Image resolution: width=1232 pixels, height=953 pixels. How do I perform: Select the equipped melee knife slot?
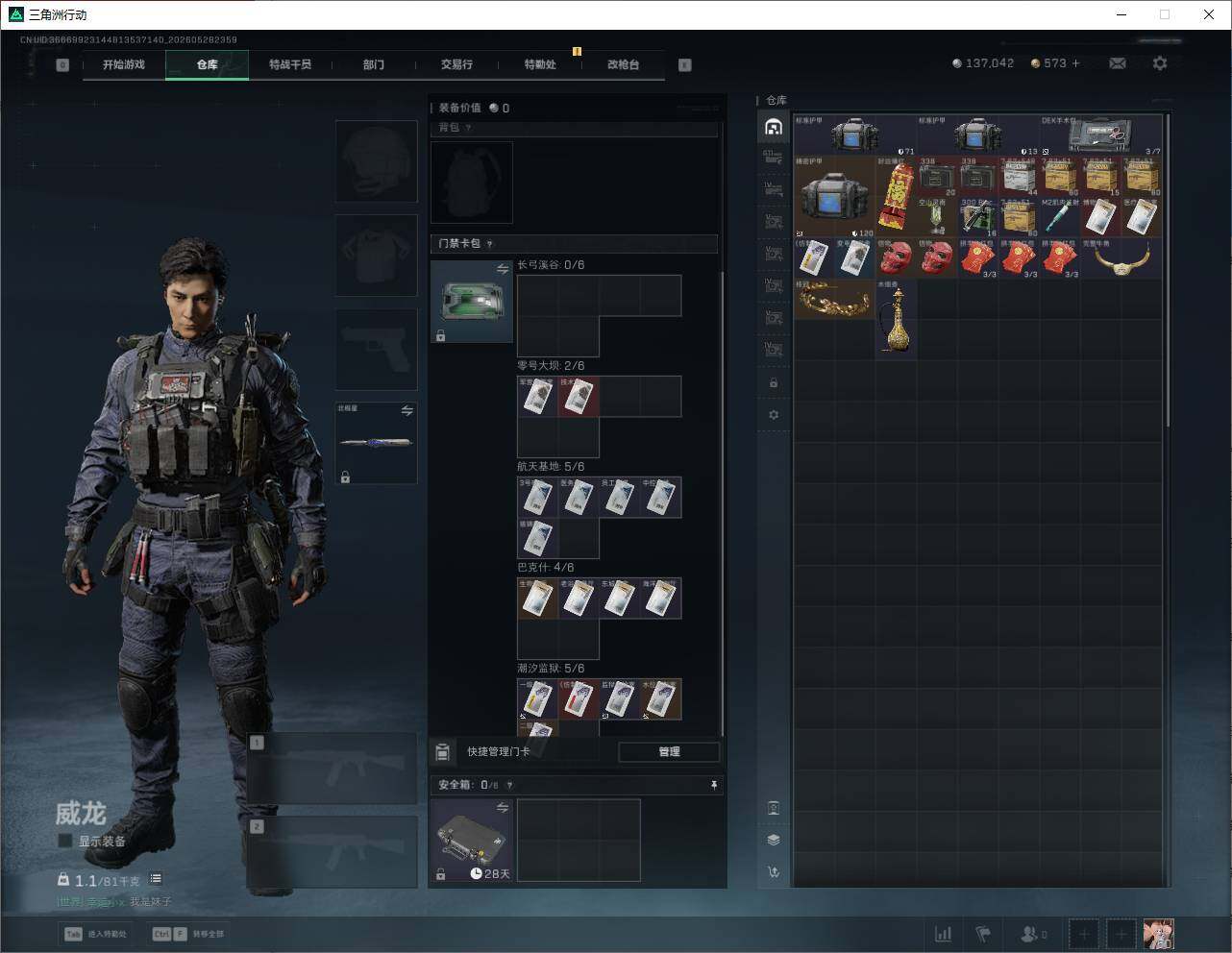point(376,443)
